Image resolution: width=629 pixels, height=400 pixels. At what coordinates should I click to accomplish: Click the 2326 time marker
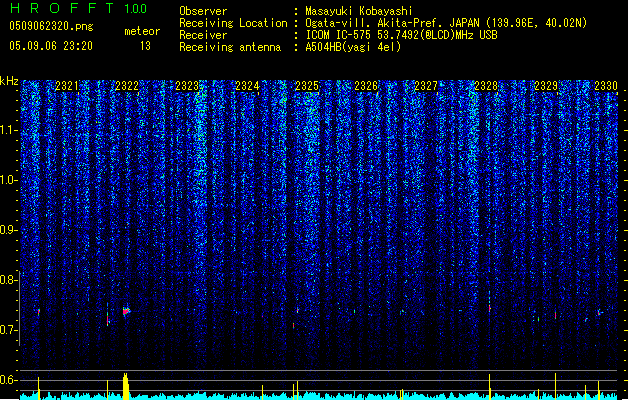click(x=366, y=85)
